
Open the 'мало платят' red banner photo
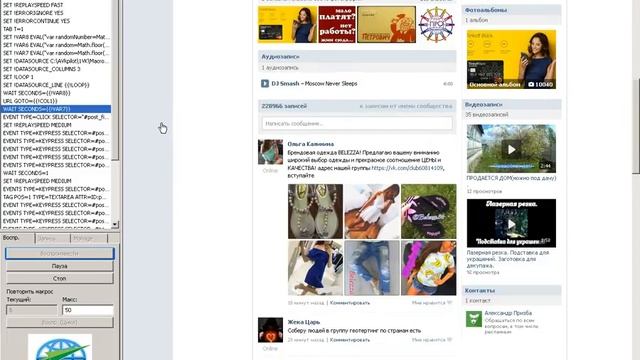pos(337,24)
